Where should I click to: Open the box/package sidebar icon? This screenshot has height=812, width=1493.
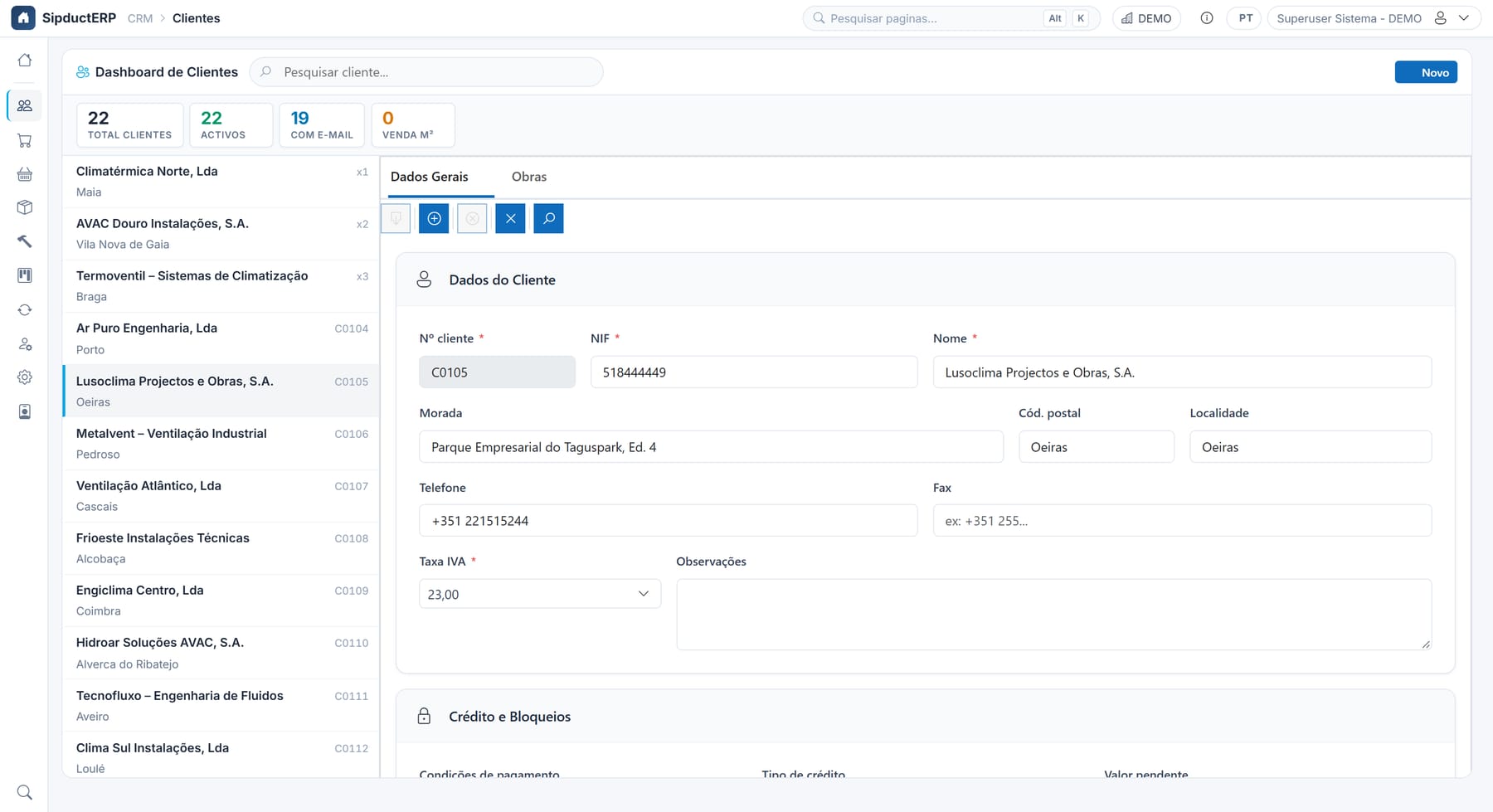click(x=25, y=207)
